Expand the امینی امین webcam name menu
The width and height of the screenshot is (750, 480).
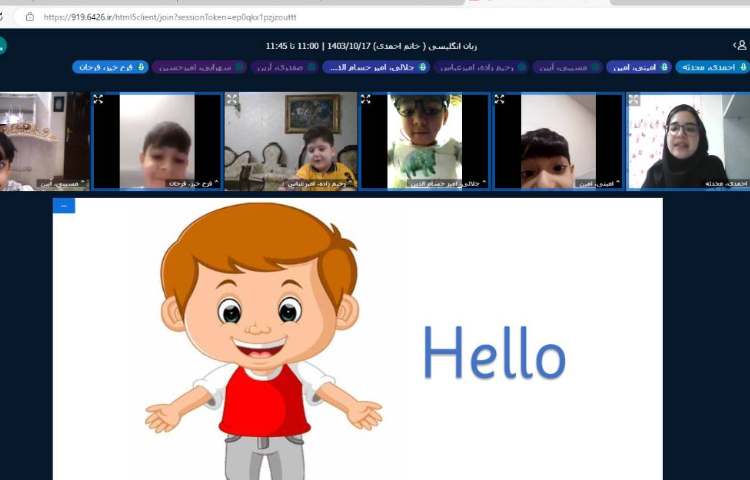pyautogui.click(x=599, y=184)
